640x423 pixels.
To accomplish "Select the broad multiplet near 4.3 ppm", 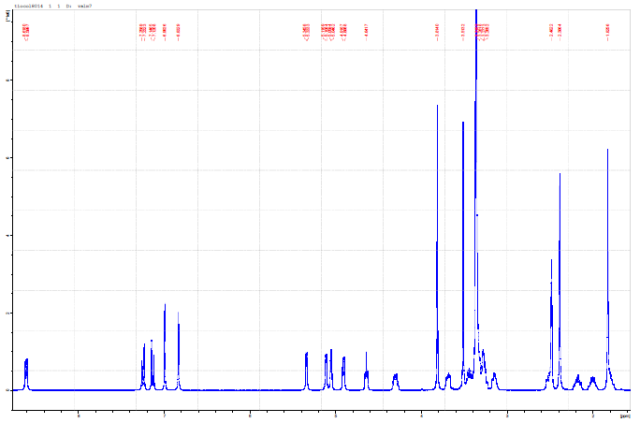I will click(395, 379).
